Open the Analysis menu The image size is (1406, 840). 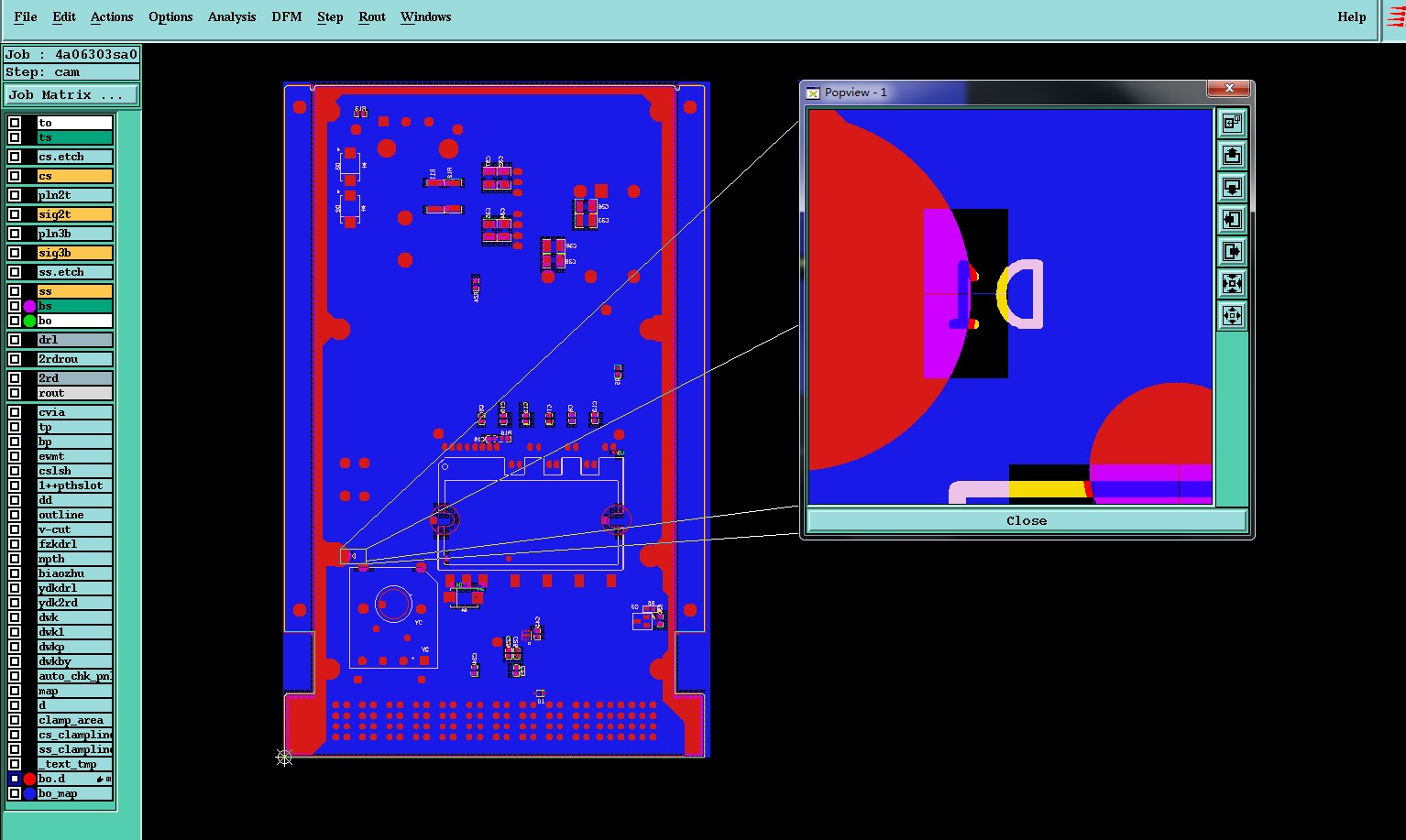[232, 16]
